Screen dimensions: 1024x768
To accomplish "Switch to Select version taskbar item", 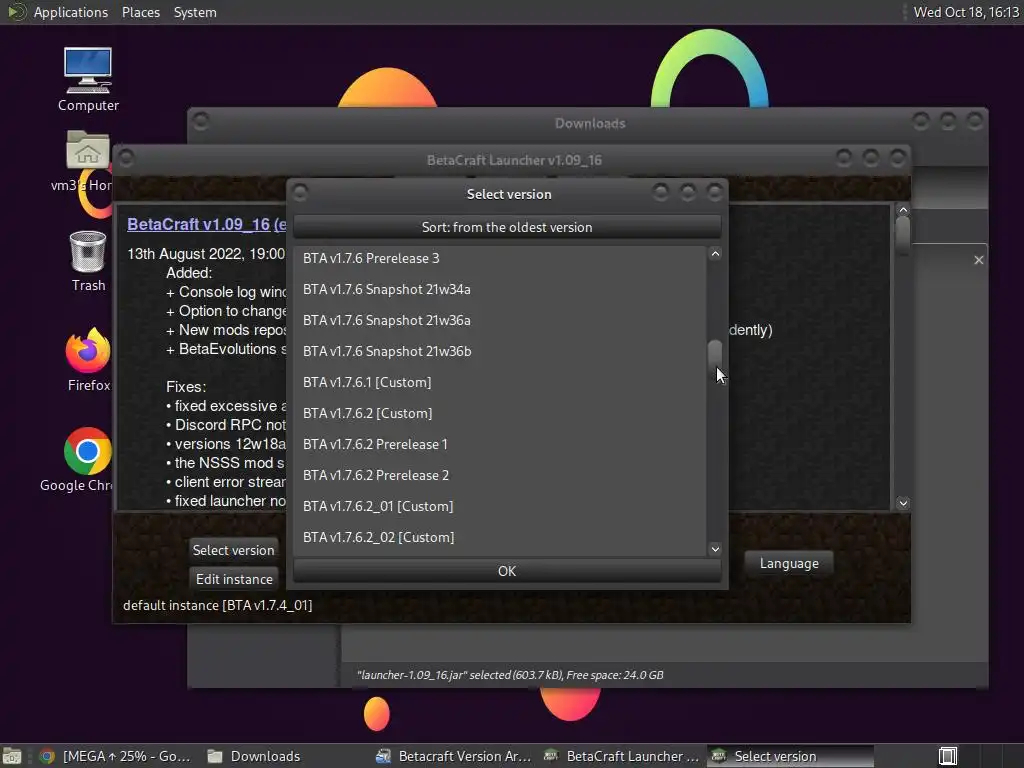I will pos(790,756).
